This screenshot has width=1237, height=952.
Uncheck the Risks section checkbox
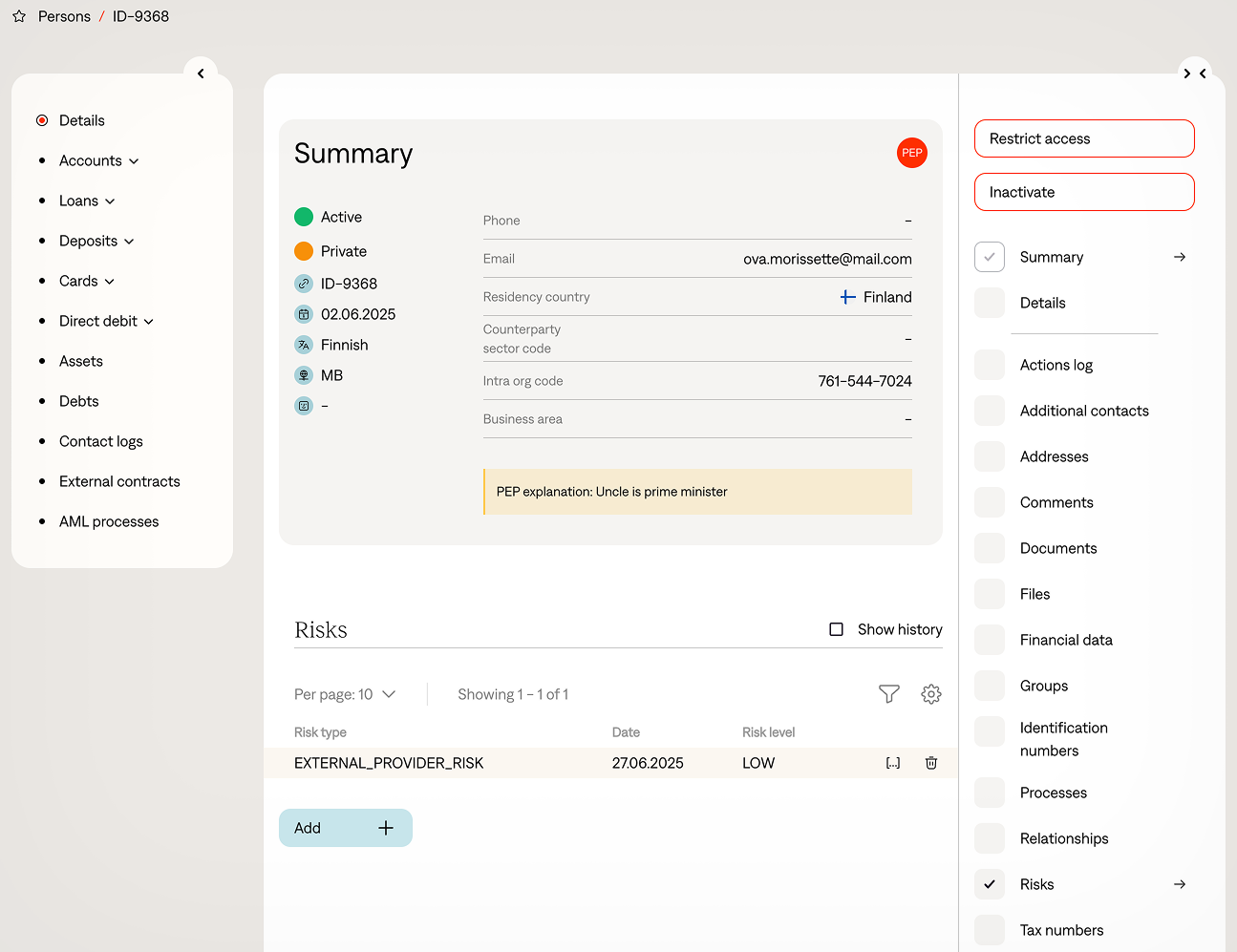[990, 884]
